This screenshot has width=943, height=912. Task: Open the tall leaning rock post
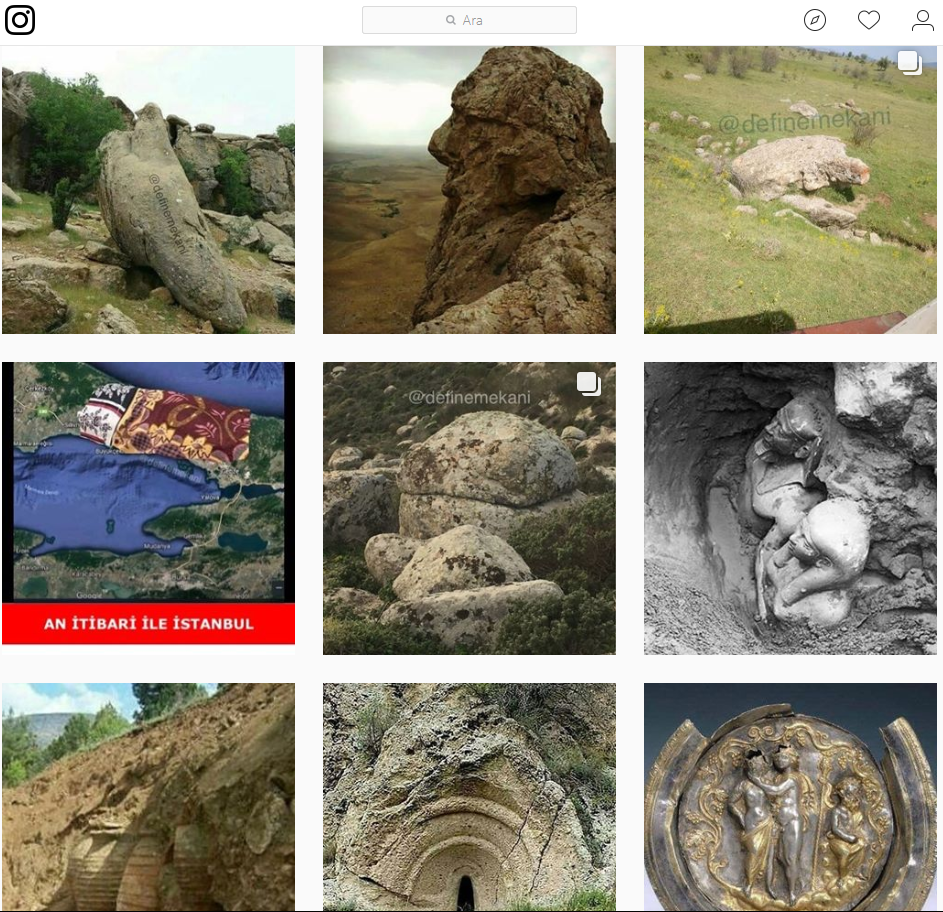(x=148, y=190)
